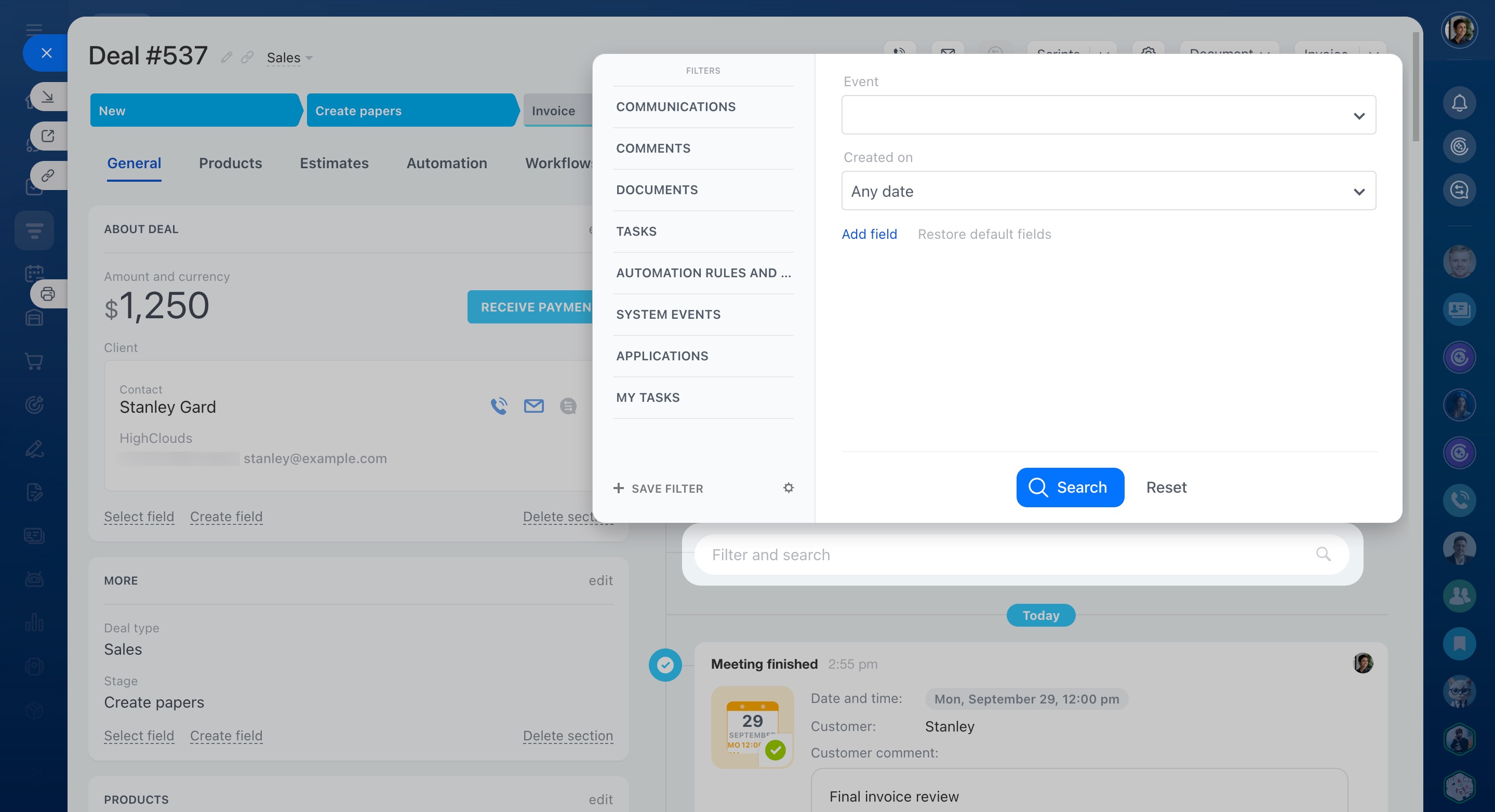Click the print icon in the side panel
The width and height of the screenshot is (1495, 812).
click(x=48, y=294)
